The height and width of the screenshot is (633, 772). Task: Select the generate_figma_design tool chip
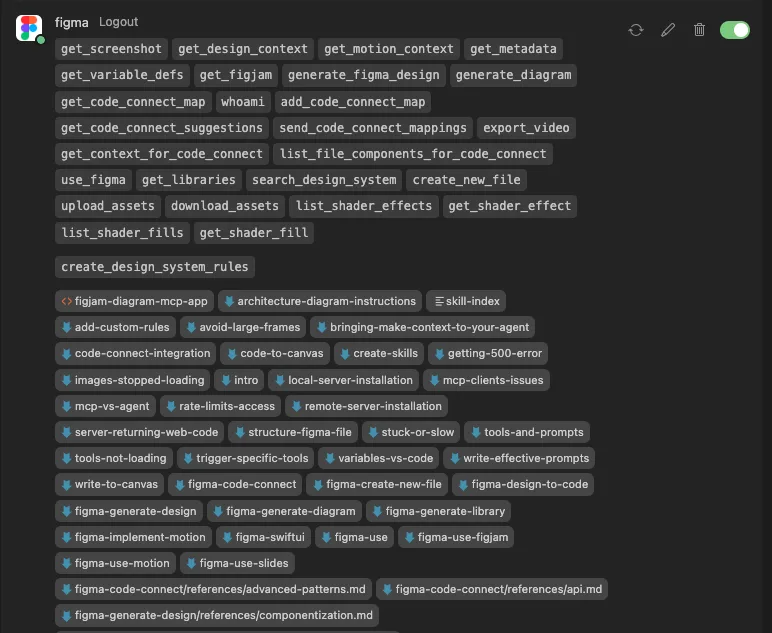click(363, 75)
